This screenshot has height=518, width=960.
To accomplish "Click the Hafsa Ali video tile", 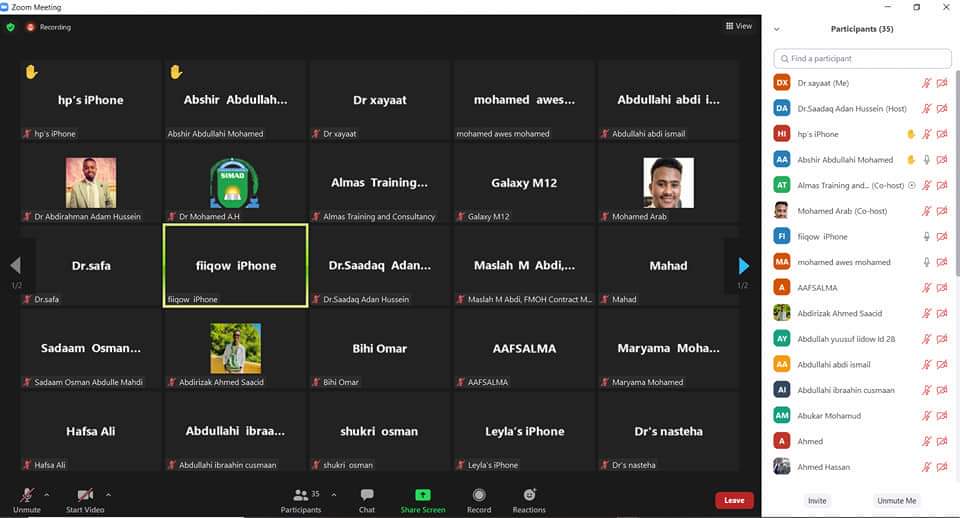I will tap(91, 431).
